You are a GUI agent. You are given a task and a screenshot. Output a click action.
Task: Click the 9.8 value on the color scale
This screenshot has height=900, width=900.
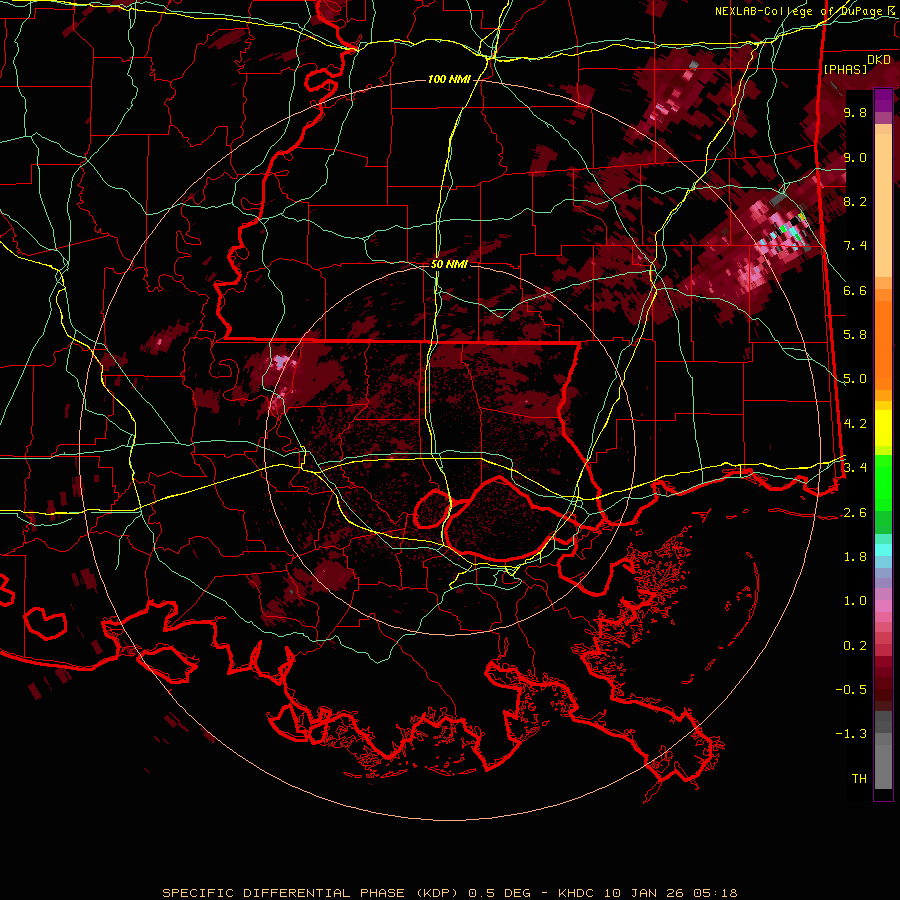pyautogui.click(x=855, y=112)
